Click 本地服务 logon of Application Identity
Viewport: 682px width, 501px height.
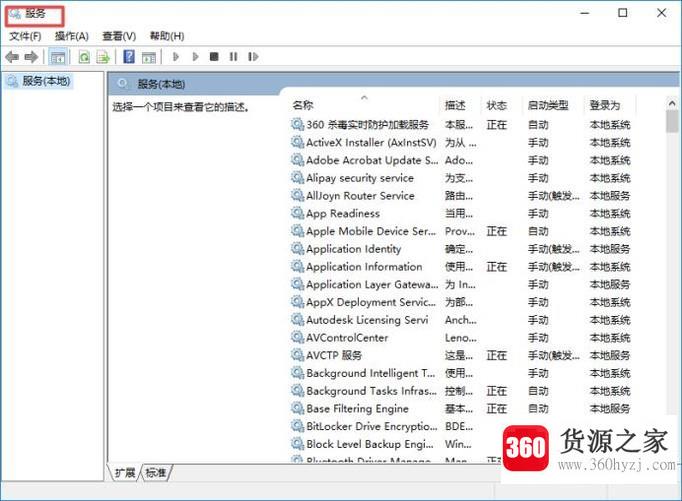(609, 249)
